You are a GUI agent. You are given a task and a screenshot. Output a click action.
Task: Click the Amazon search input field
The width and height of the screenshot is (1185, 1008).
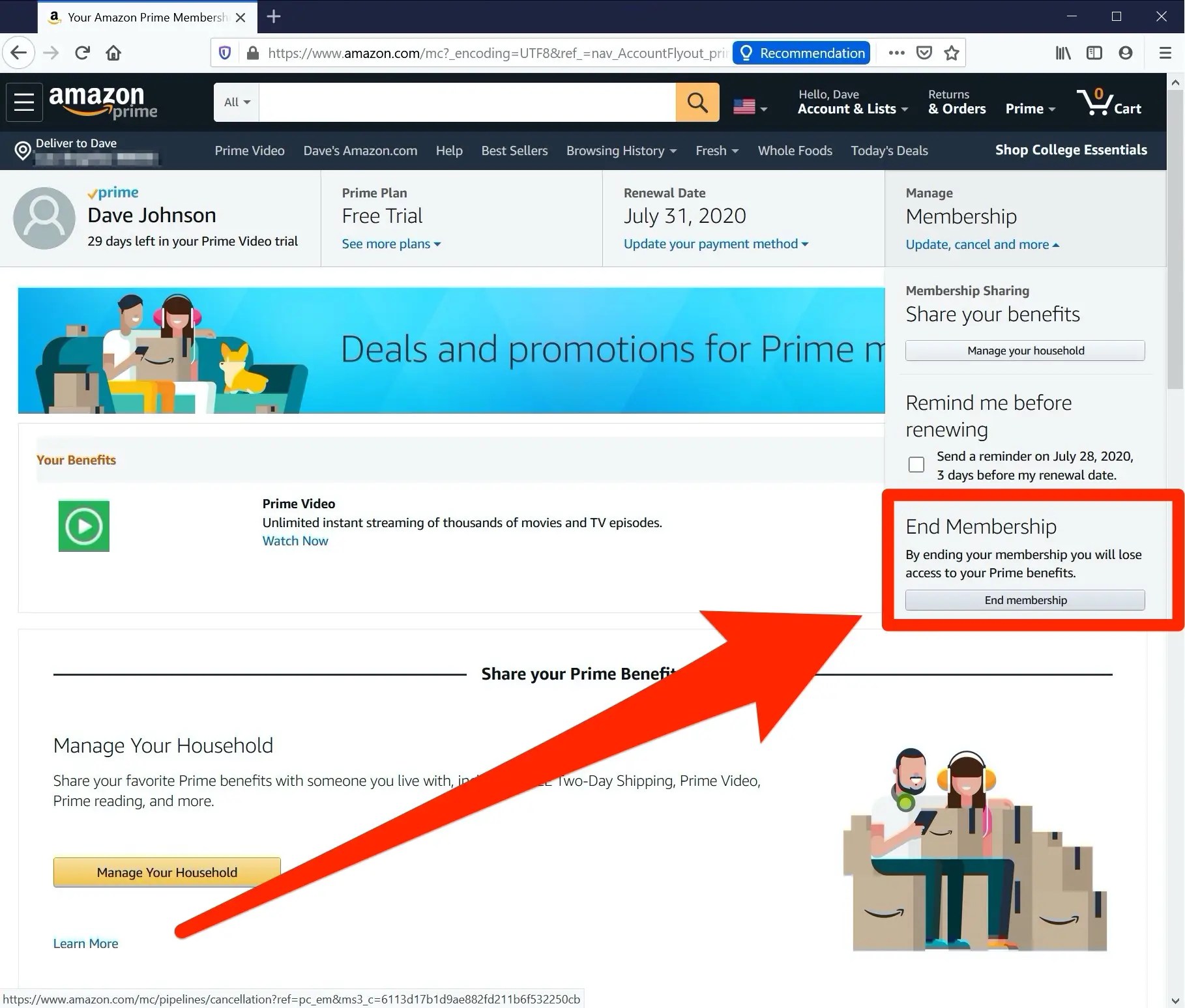tap(467, 102)
